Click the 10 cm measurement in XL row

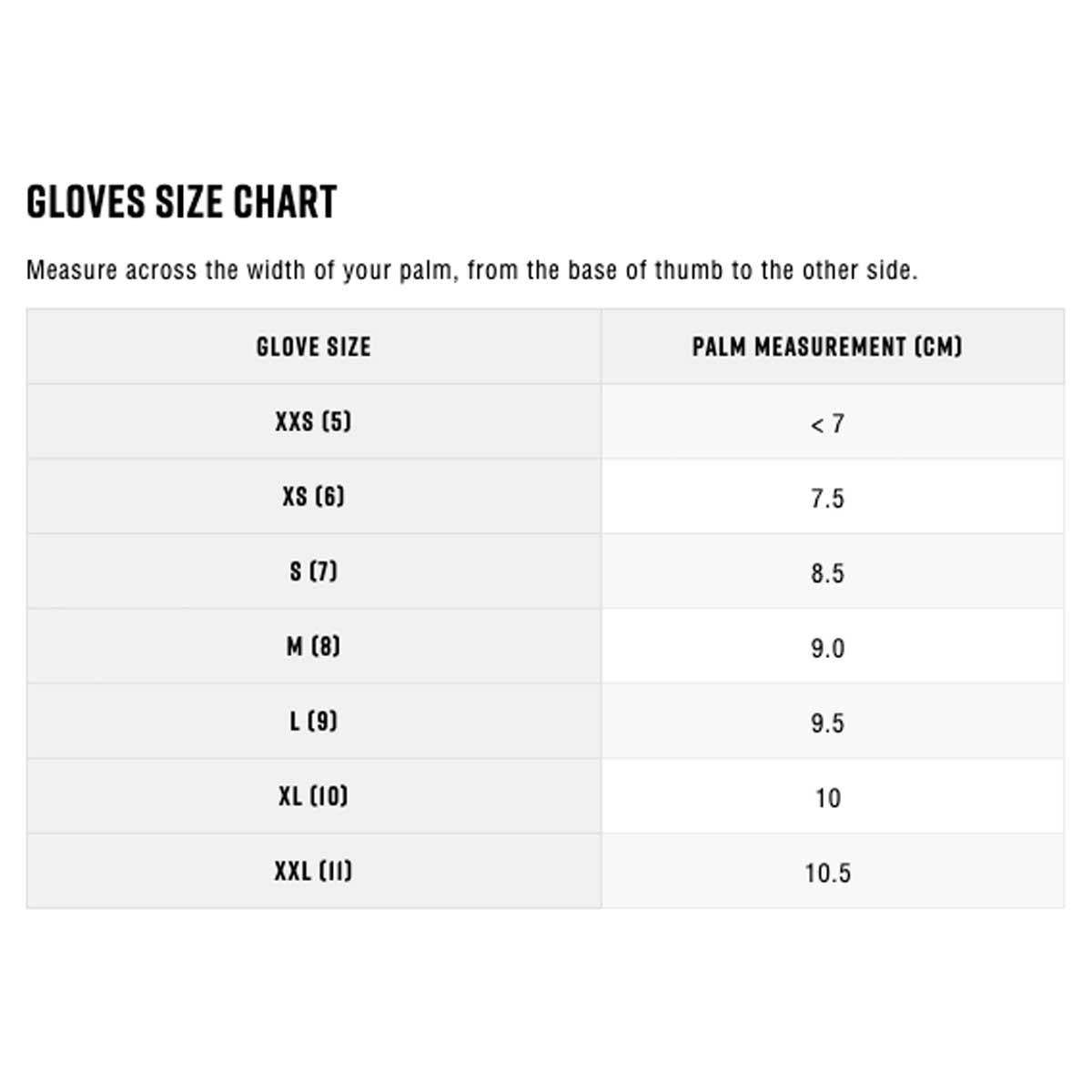tap(827, 798)
